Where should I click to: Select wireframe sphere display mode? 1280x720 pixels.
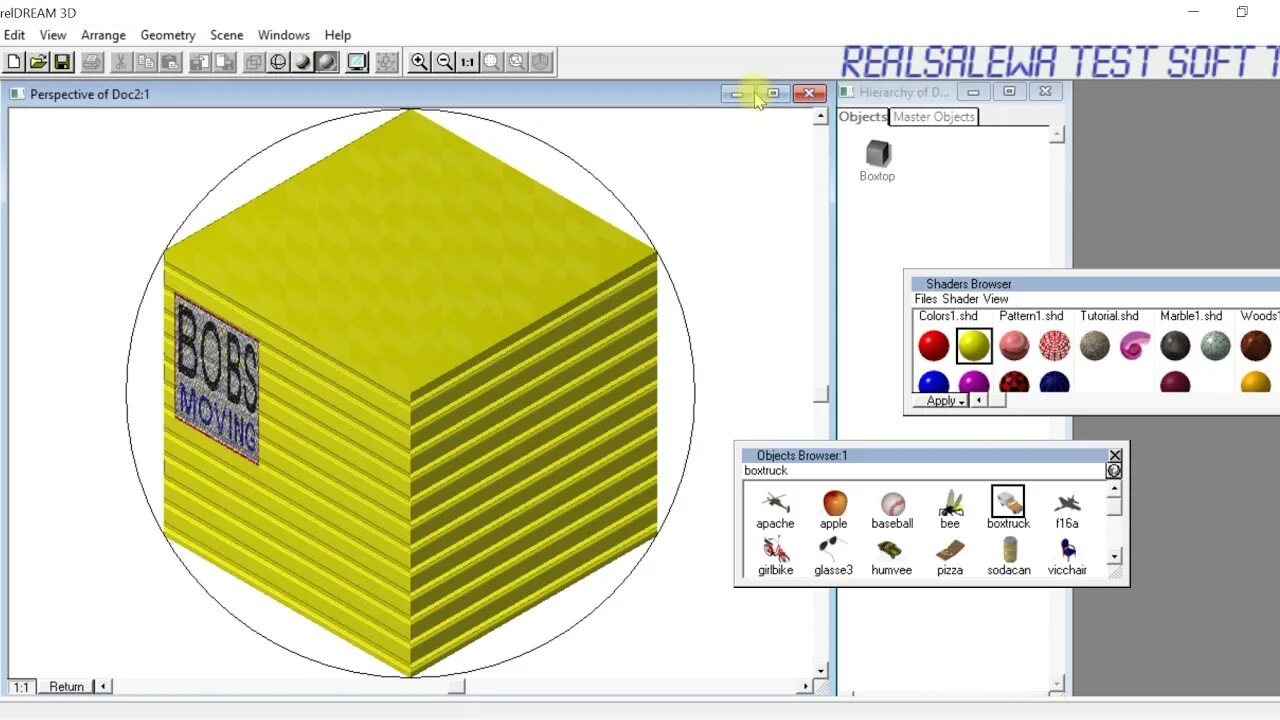click(x=278, y=62)
